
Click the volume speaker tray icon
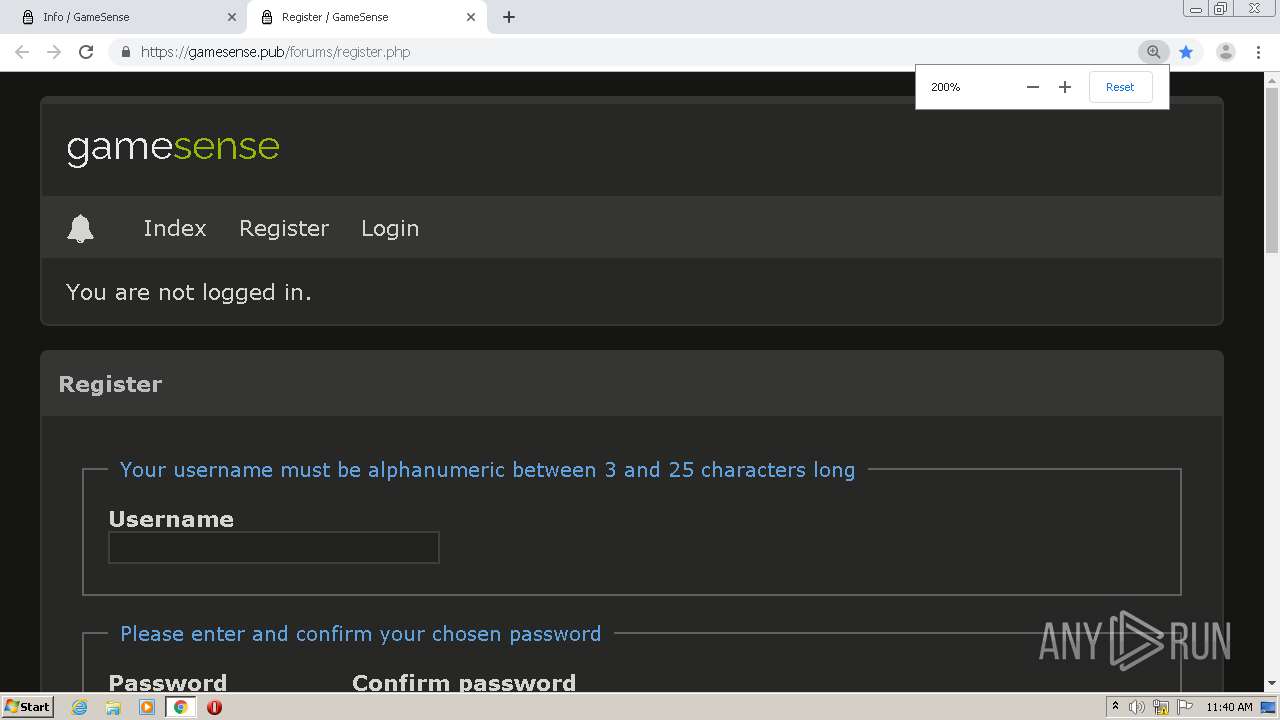pyautogui.click(x=1137, y=707)
